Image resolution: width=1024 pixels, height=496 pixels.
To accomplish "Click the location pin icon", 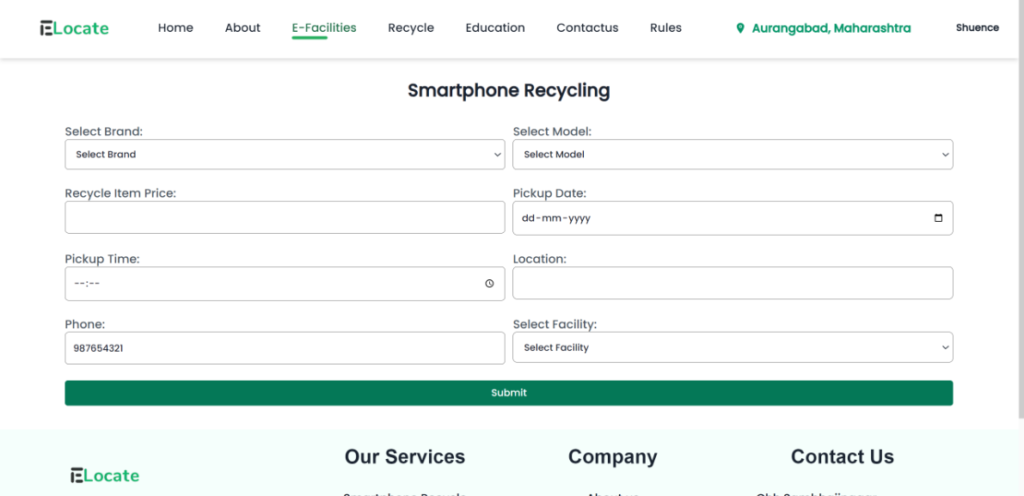I will pos(740,28).
